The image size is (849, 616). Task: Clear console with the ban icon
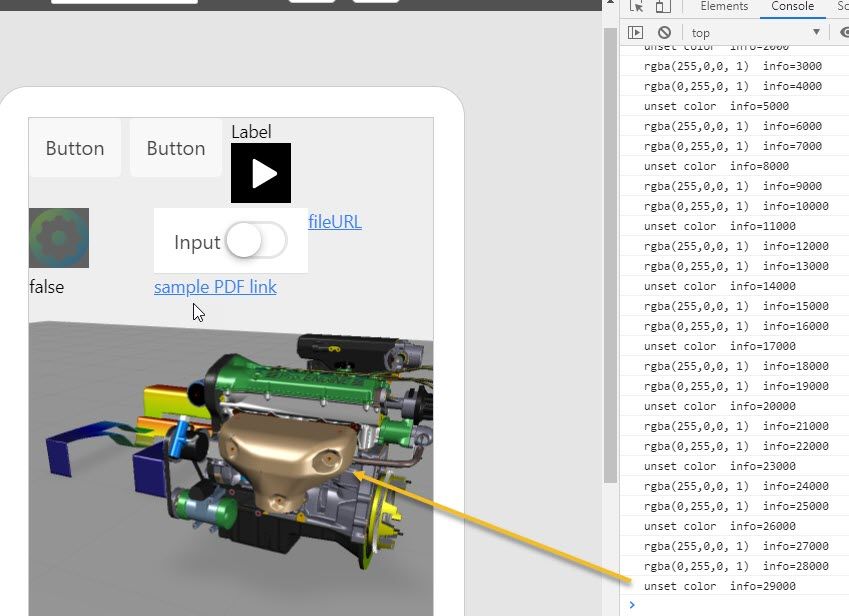[664, 32]
